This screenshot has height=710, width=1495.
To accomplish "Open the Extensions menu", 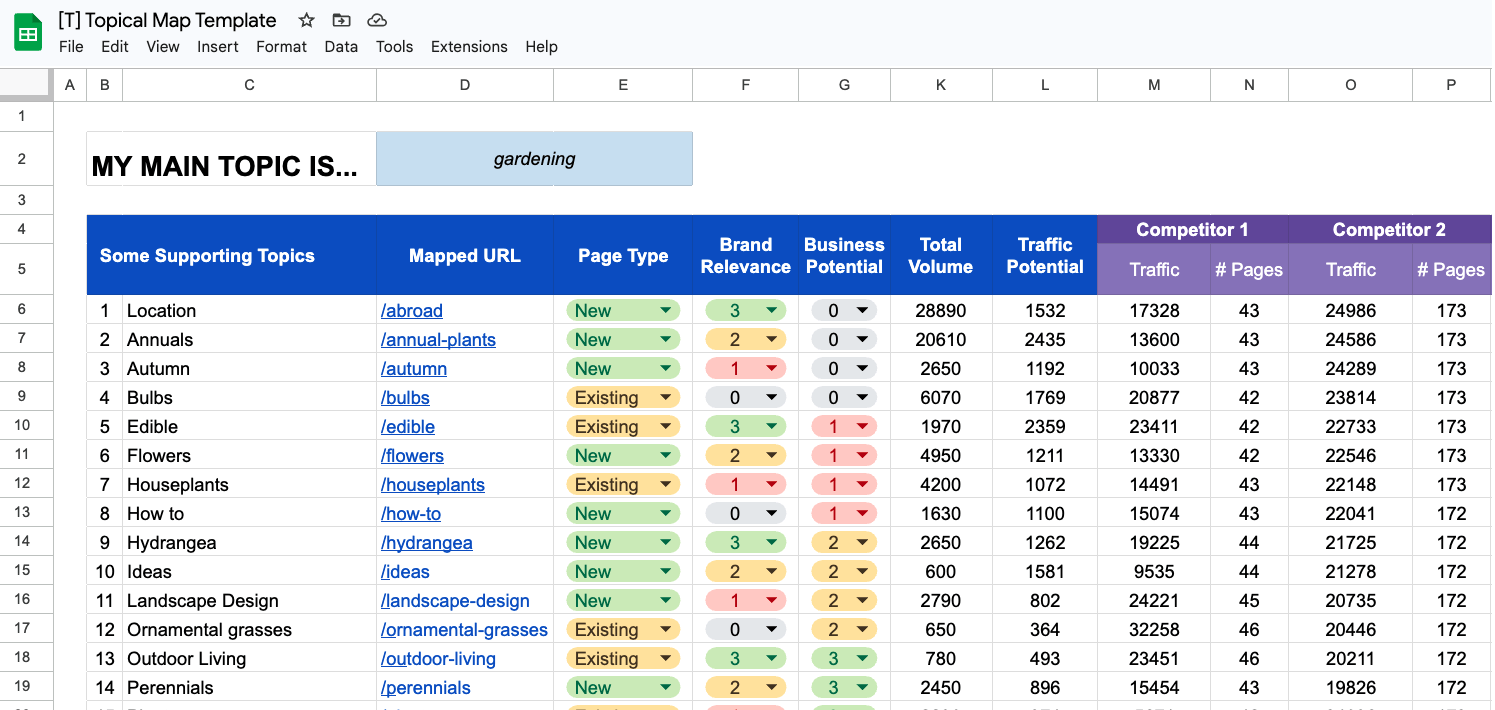I will 469,46.
